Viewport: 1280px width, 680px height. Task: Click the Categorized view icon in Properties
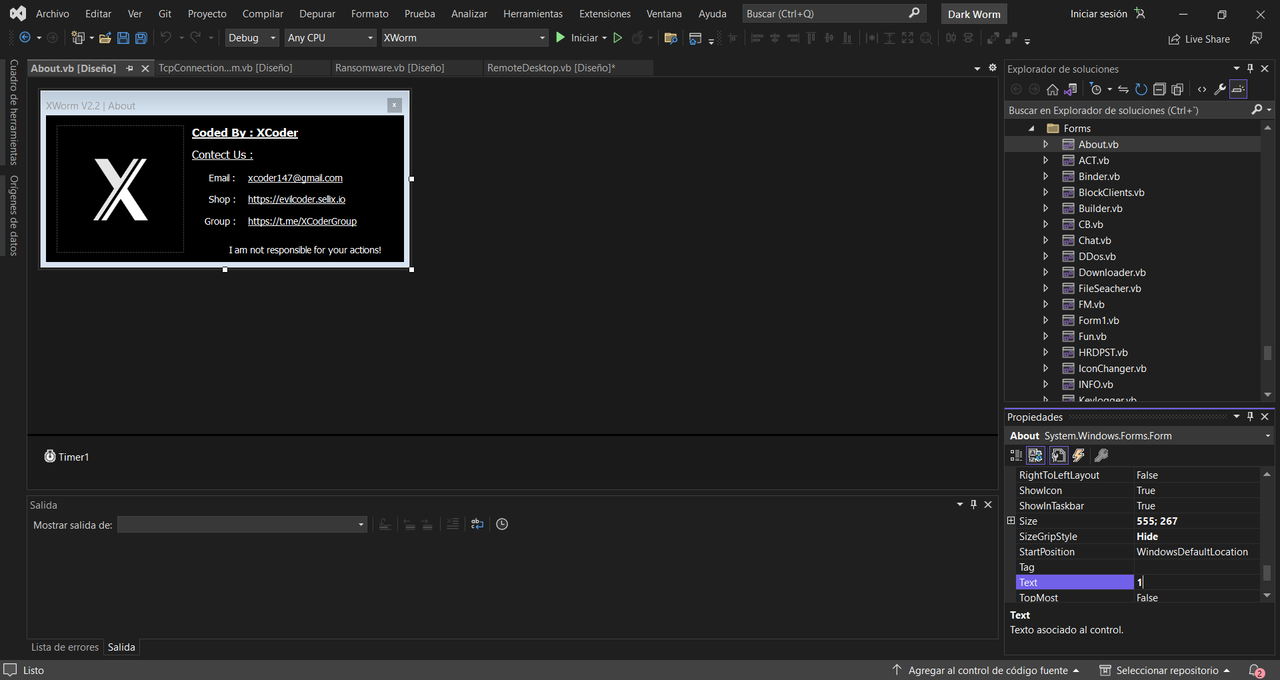coord(1016,455)
